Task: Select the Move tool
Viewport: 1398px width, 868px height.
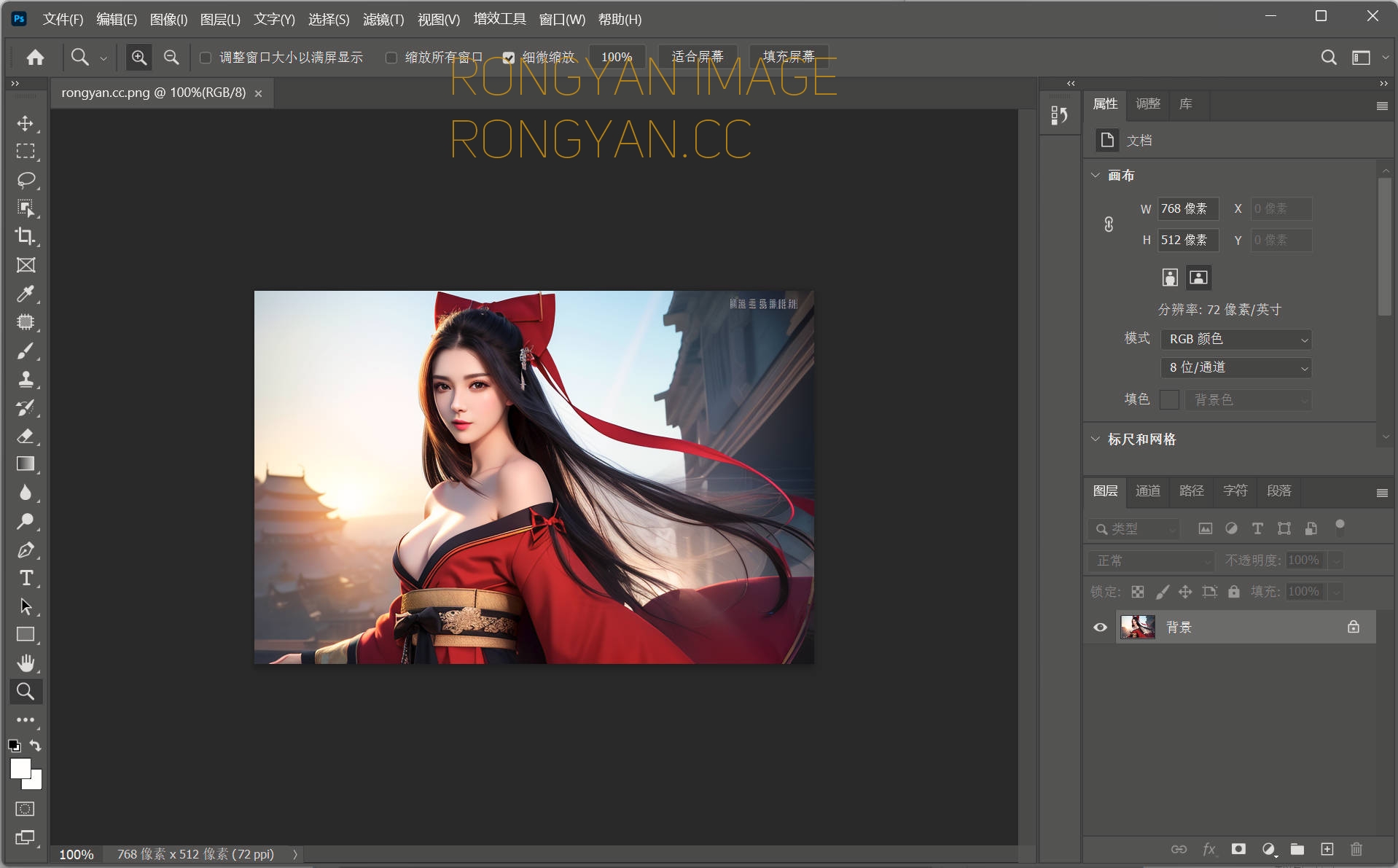Action: pyautogui.click(x=26, y=123)
